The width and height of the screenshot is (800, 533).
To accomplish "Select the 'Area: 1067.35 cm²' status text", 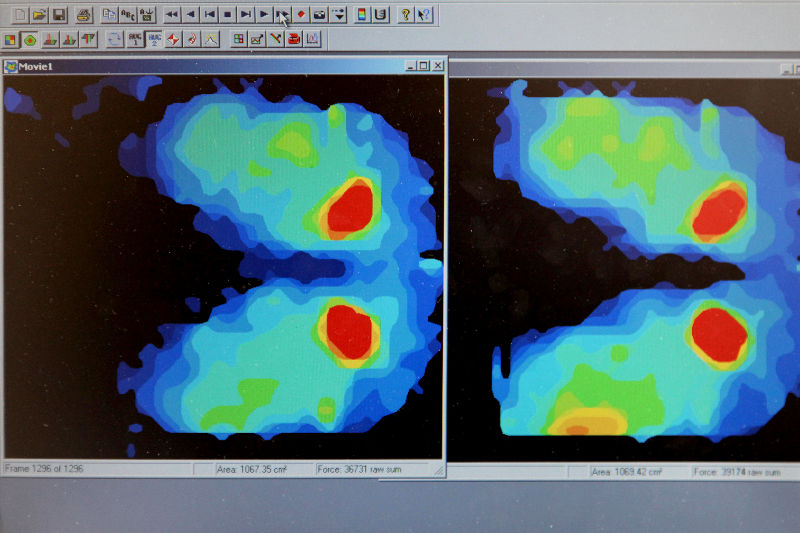I will coord(252,469).
